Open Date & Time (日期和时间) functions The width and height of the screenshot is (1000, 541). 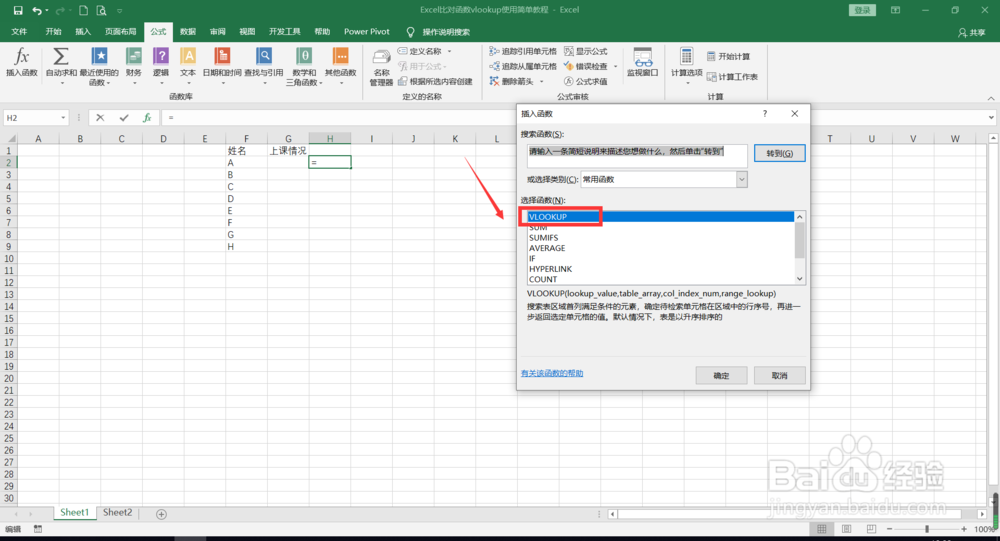222,64
